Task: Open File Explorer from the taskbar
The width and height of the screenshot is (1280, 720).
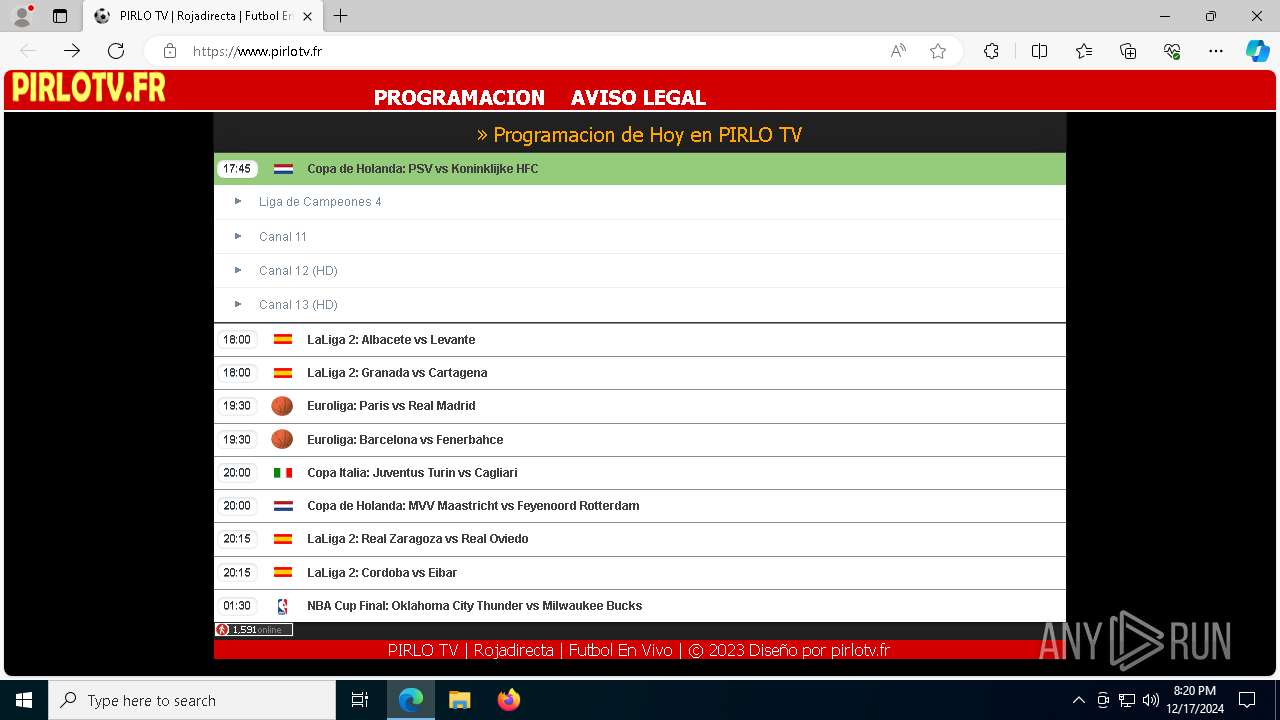Action: click(x=460, y=700)
